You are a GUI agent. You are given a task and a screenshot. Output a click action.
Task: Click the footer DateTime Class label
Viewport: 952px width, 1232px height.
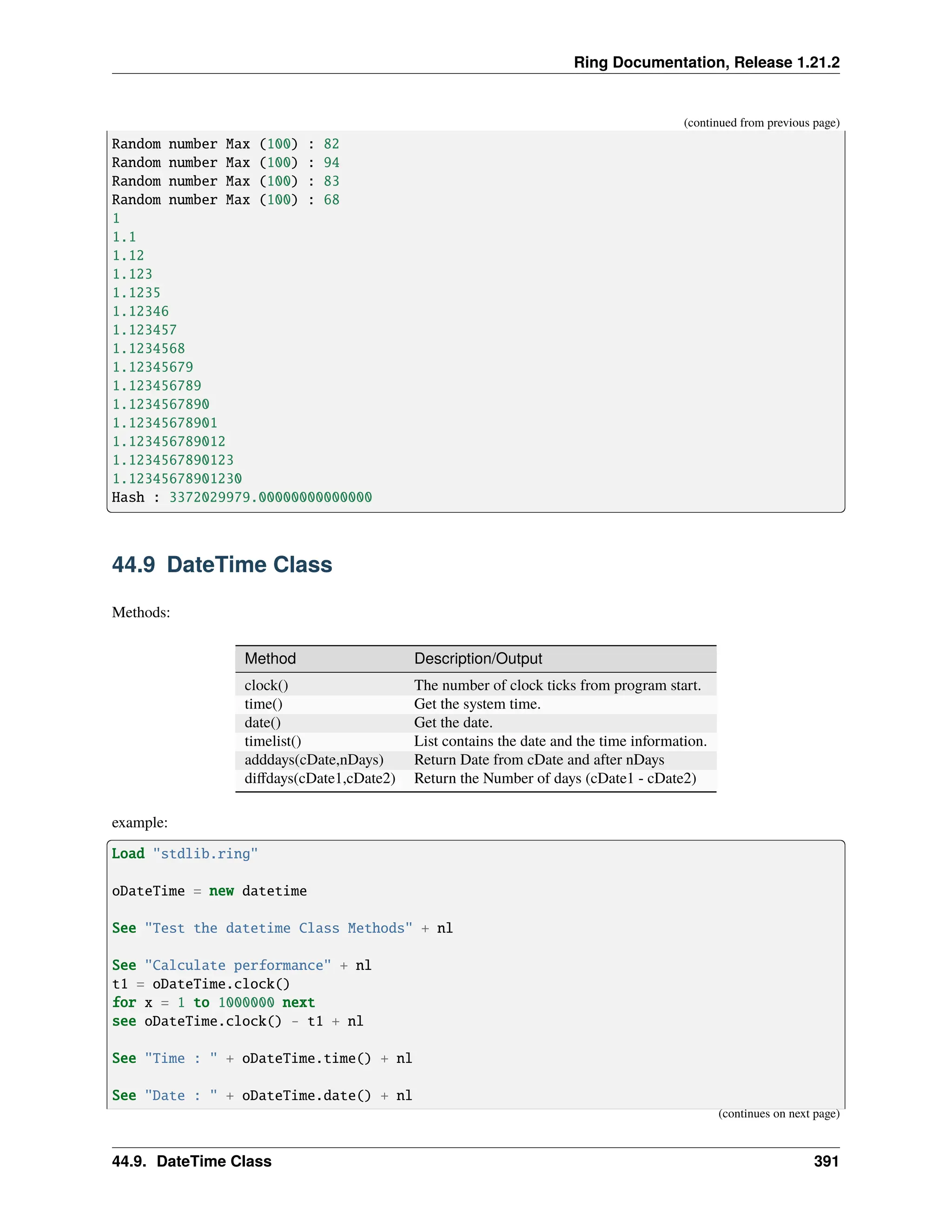point(192,1161)
